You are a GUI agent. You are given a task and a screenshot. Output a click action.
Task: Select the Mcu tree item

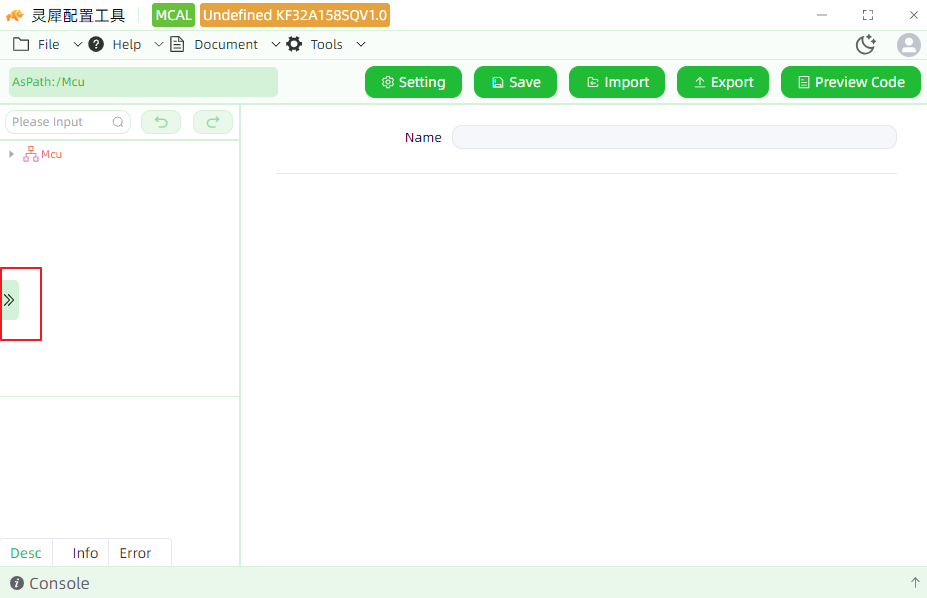click(x=51, y=154)
